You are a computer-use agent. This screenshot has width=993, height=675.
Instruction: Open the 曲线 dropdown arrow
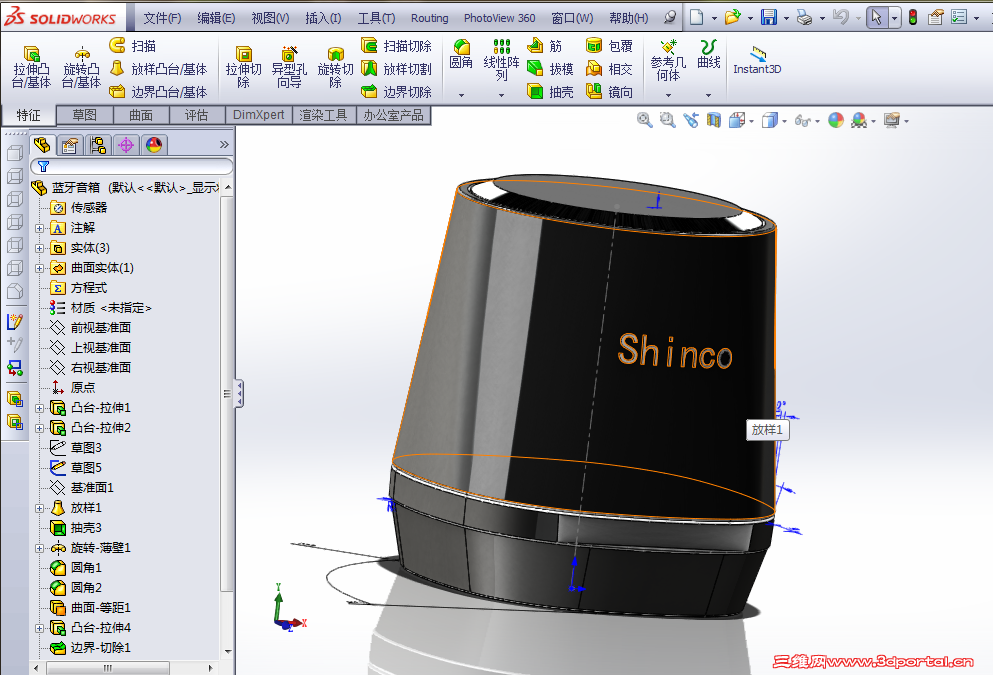[x=708, y=95]
